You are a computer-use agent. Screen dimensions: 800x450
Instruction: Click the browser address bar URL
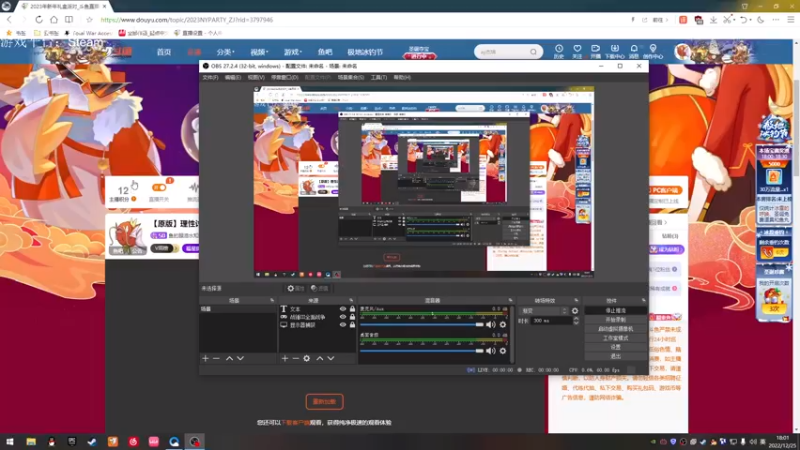pyautogui.click(x=187, y=20)
